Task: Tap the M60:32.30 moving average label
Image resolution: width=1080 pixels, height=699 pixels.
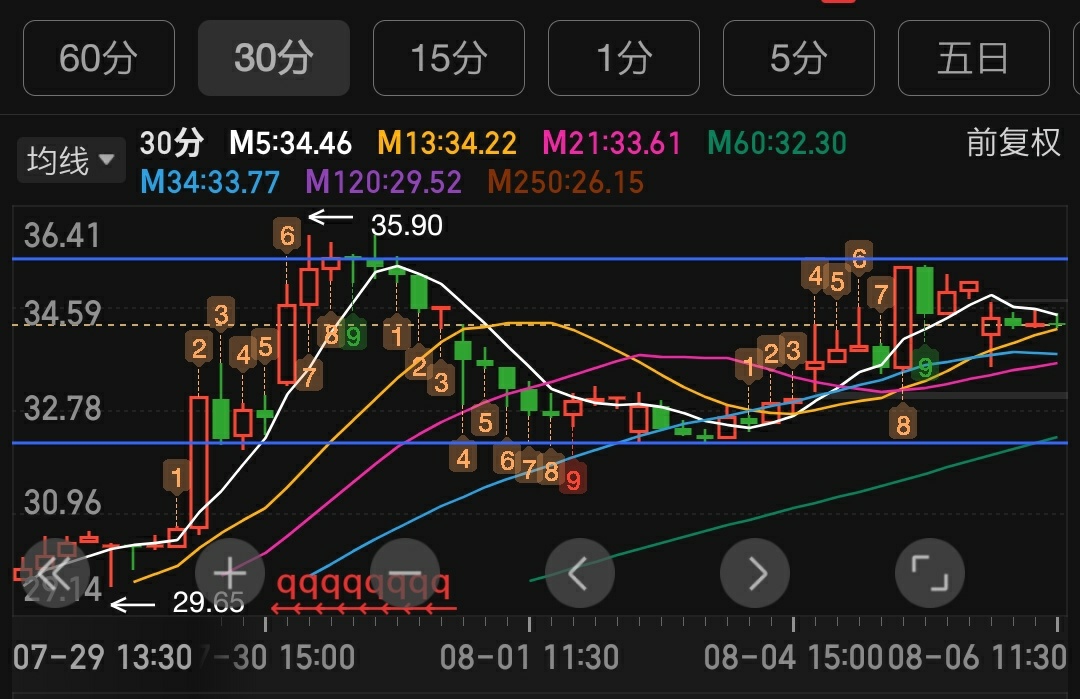Action: click(777, 143)
